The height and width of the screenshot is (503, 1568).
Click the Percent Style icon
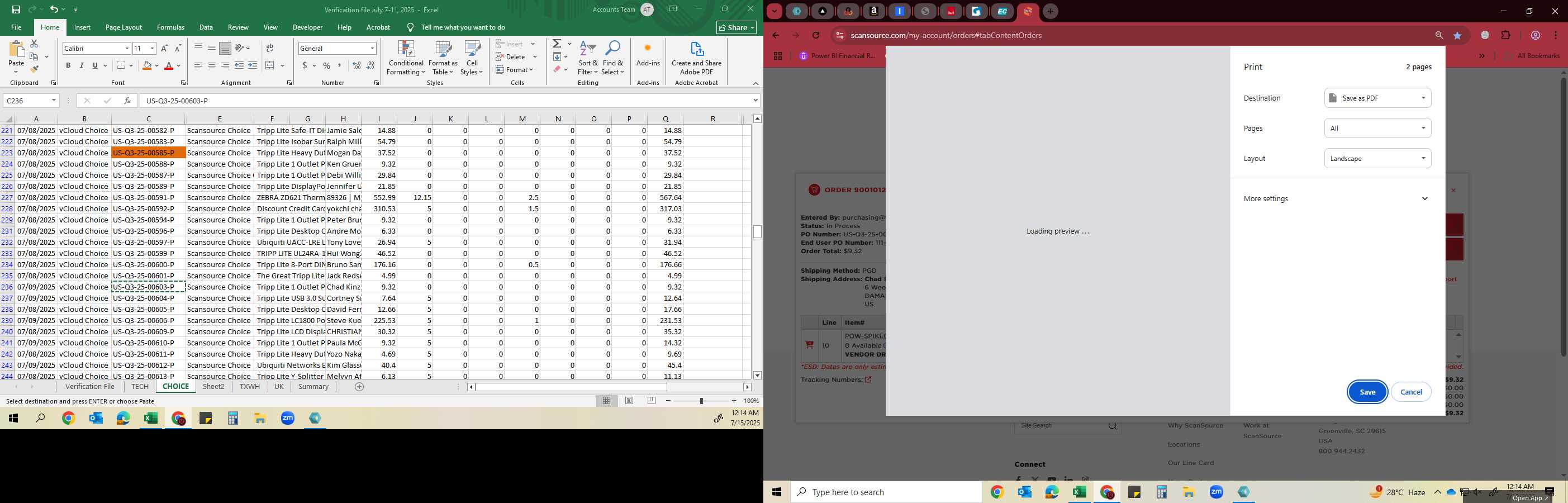(327, 65)
